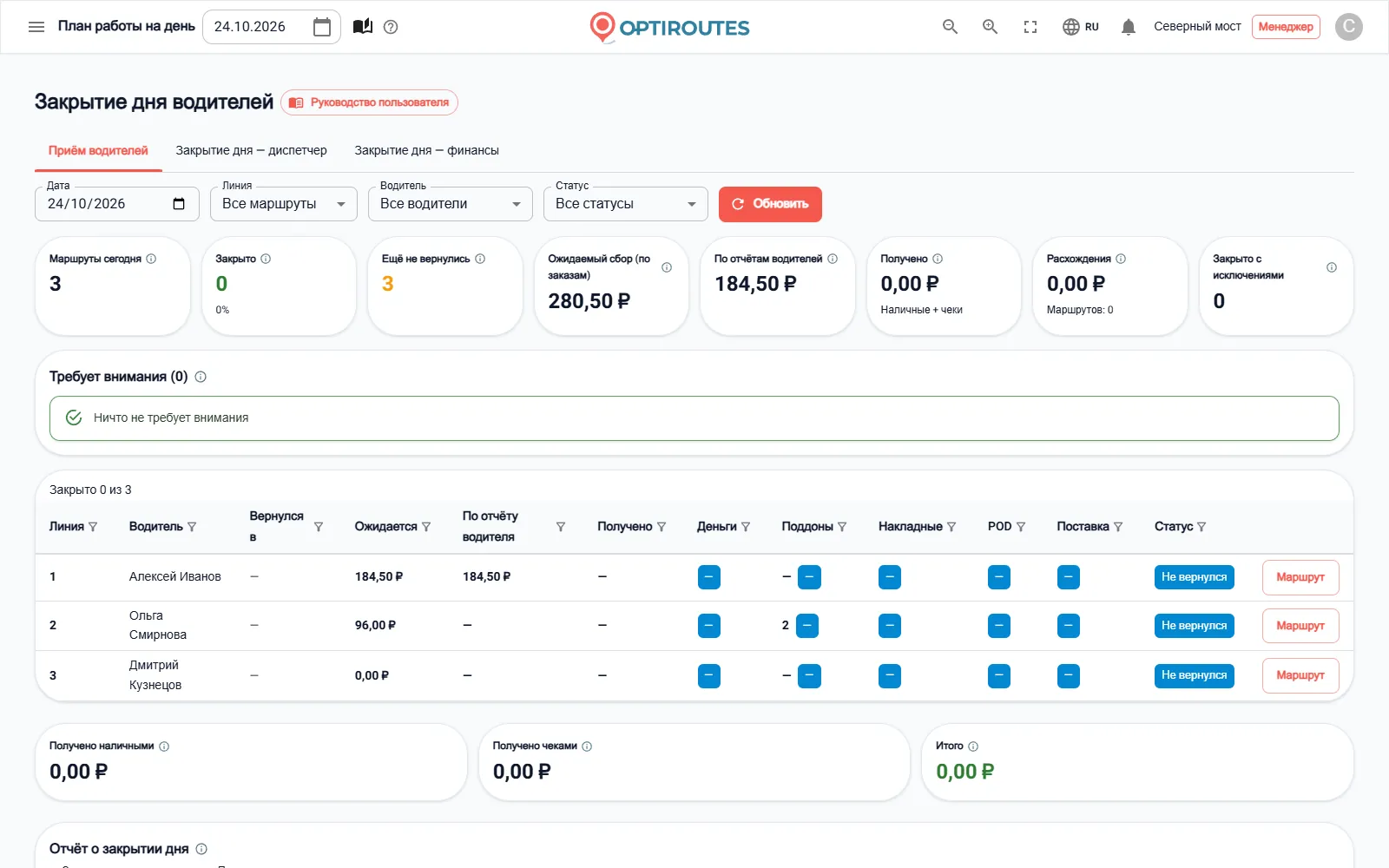The image size is (1389, 868).
Task: Show info for Расхождения card
Action: [1121, 259]
